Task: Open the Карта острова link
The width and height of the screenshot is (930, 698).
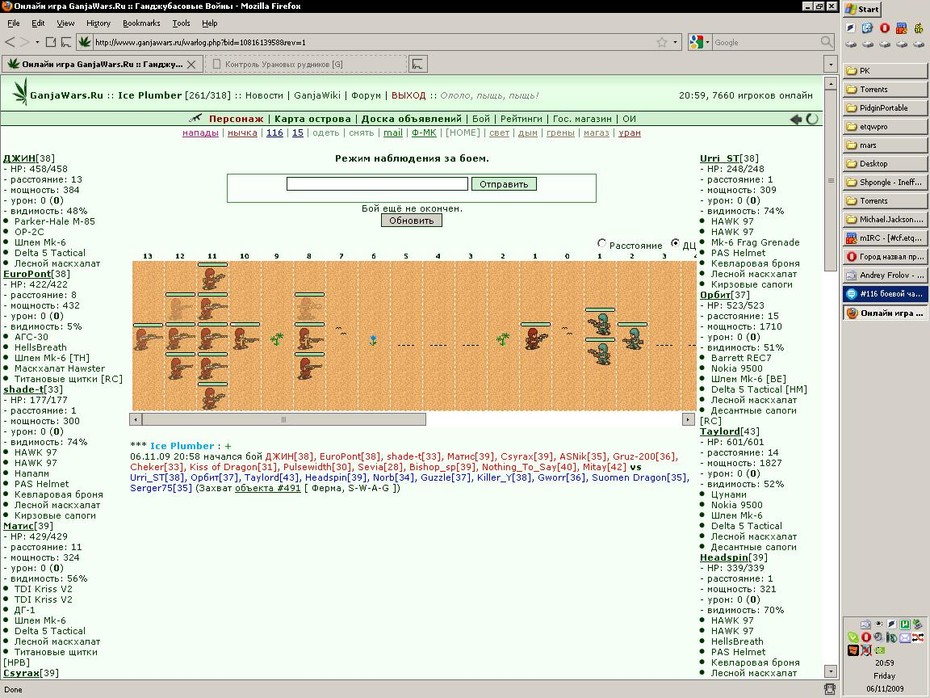Action: (313, 119)
